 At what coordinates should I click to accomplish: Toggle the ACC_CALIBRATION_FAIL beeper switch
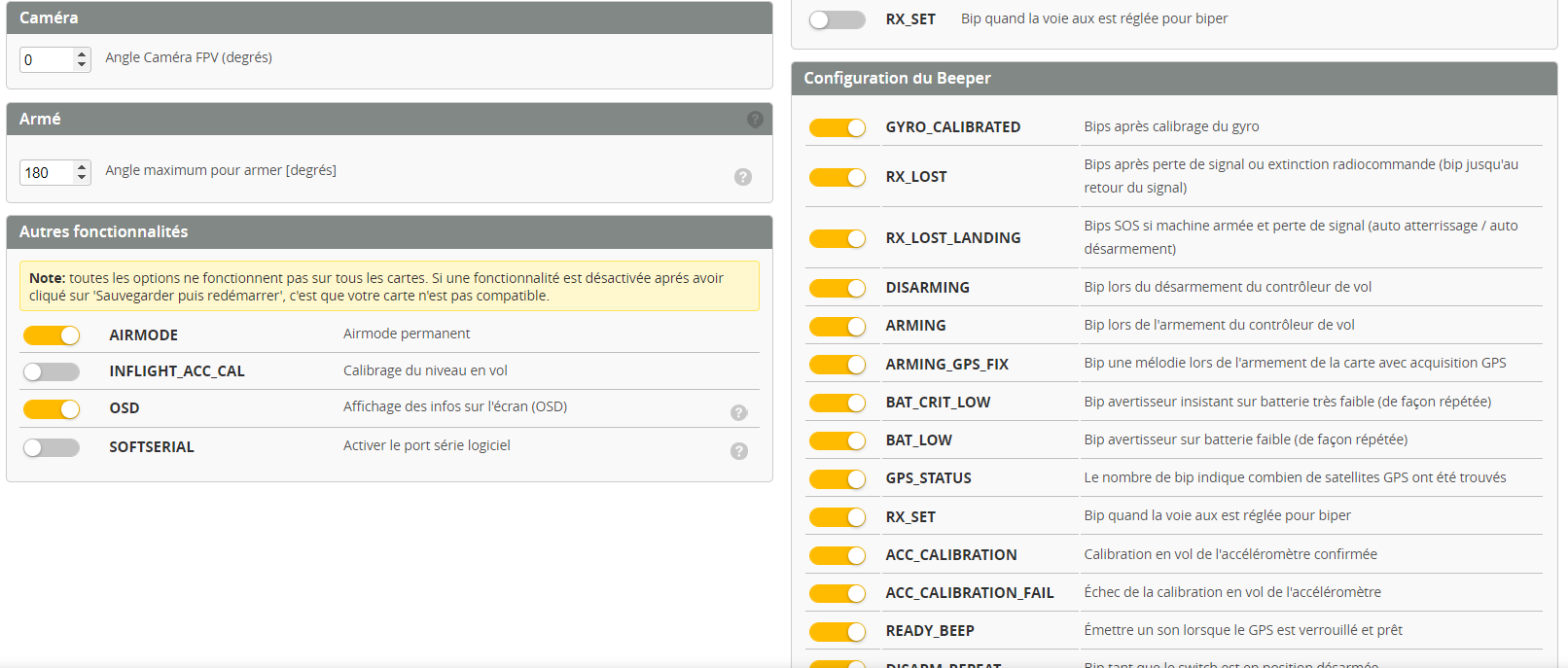pyautogui.click(x=837, y=593)
